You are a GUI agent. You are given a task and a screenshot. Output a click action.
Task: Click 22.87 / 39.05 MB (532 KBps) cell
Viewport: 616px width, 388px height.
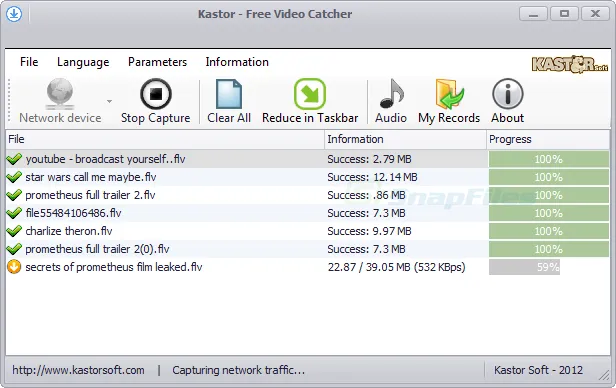click(397, 267)
